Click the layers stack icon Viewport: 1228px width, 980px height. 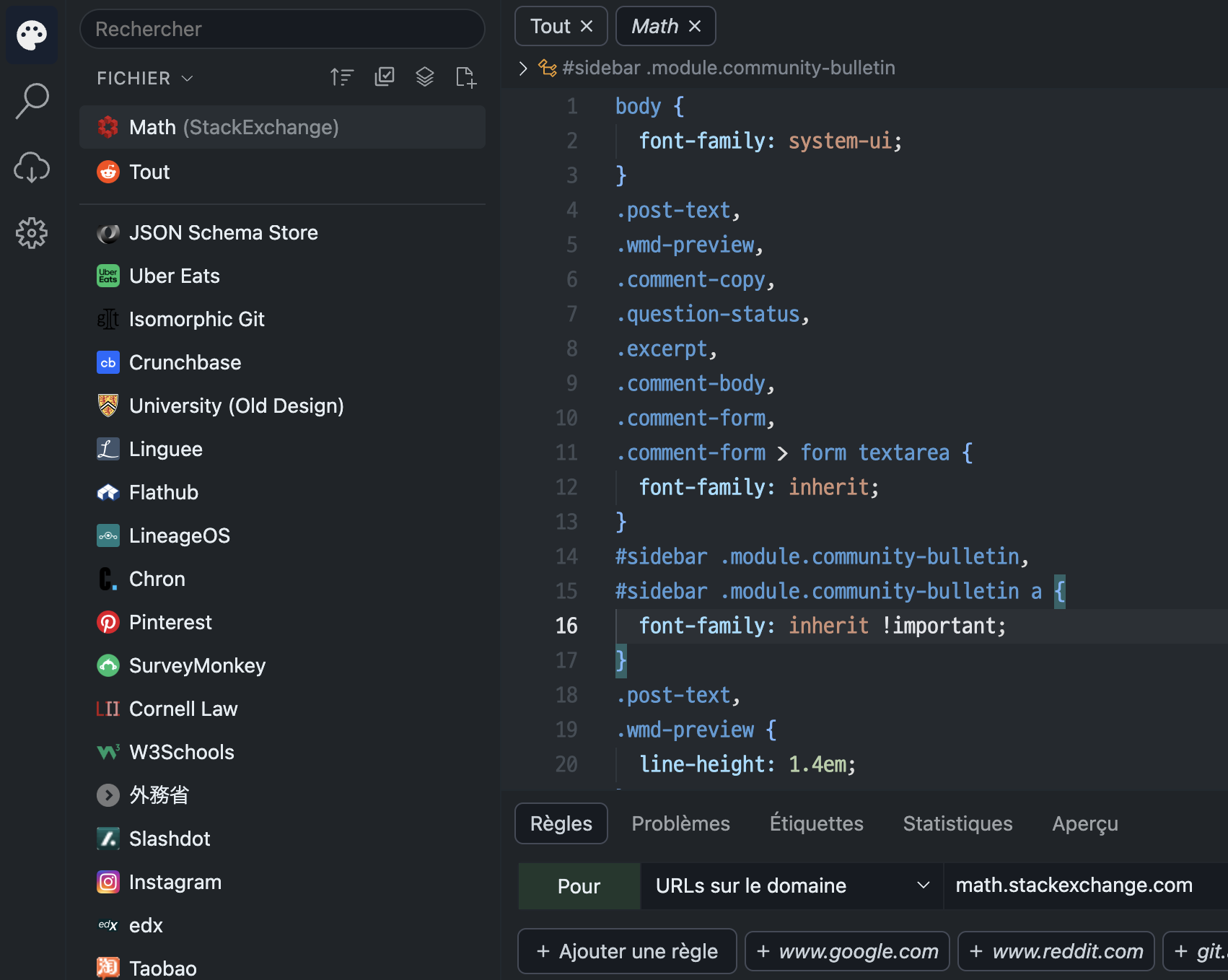[425, 77]
